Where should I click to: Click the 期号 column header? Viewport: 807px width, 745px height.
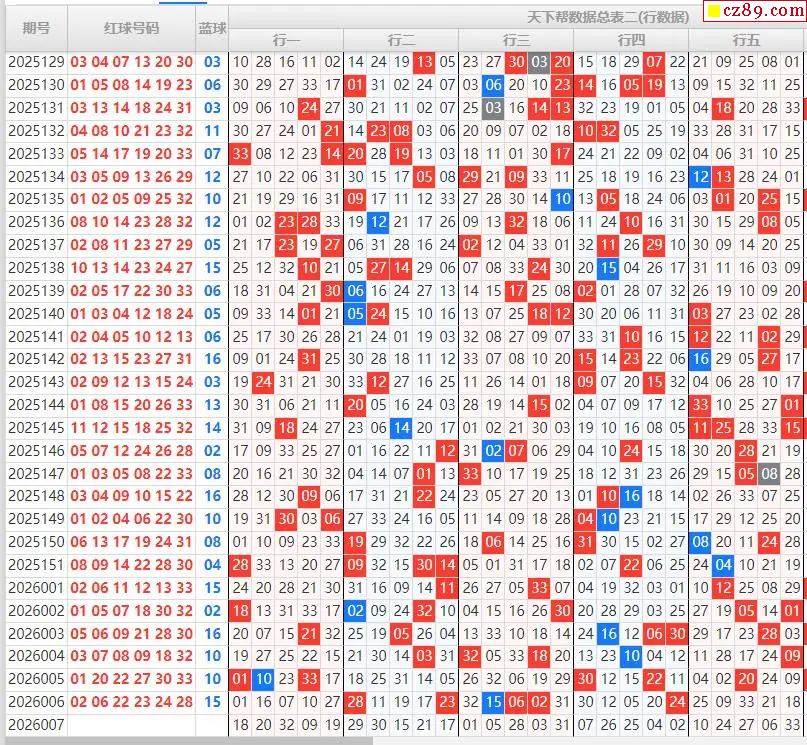[x=36, y=28]
